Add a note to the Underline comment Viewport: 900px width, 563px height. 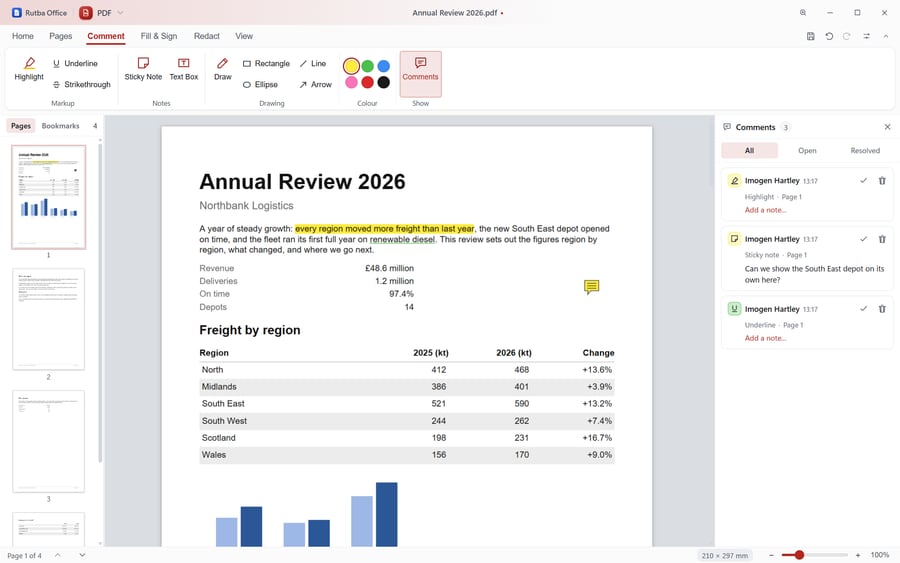pyautogui.click(x=765, y=338)
